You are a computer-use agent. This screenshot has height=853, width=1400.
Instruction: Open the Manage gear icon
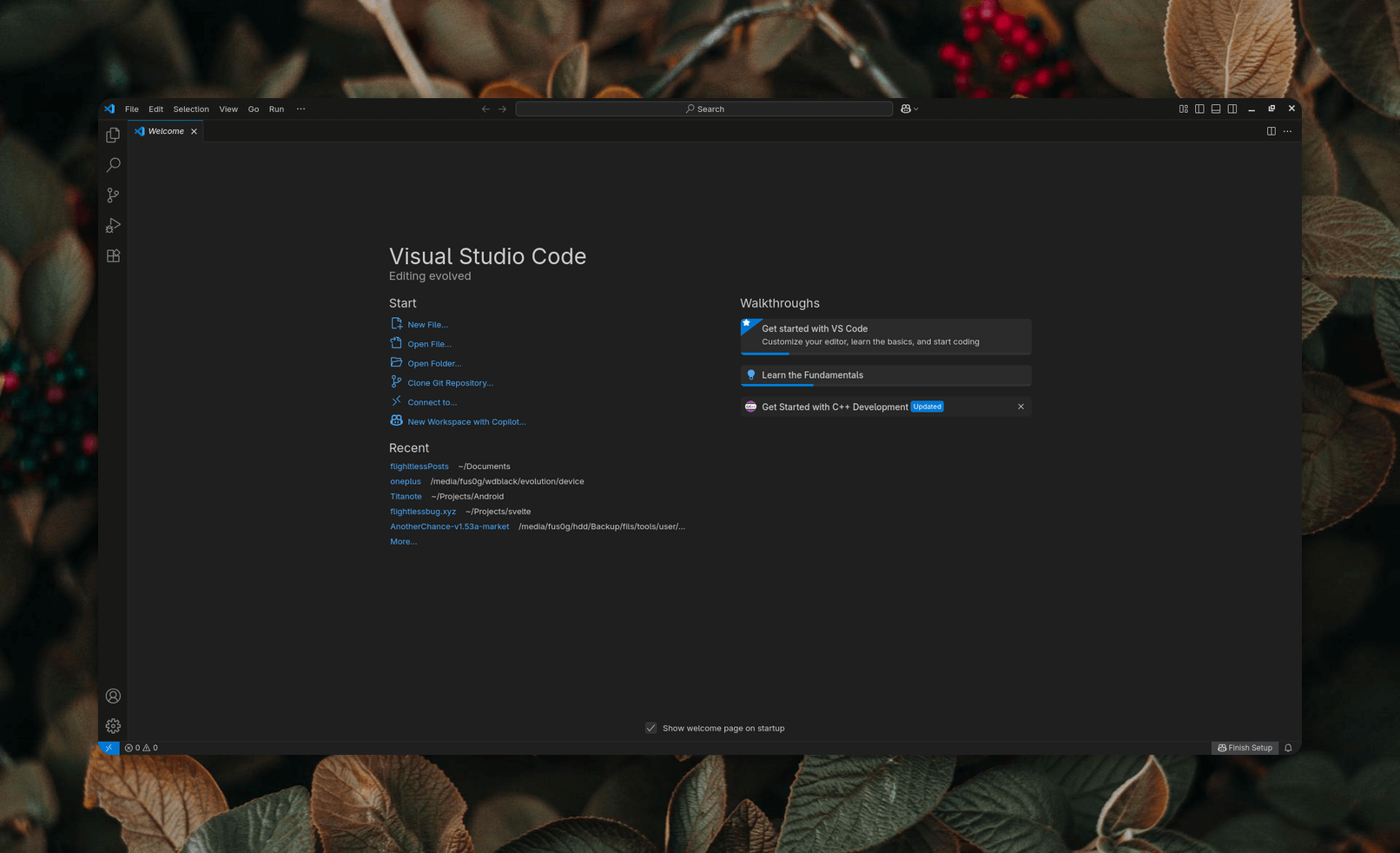click(113, 726)
